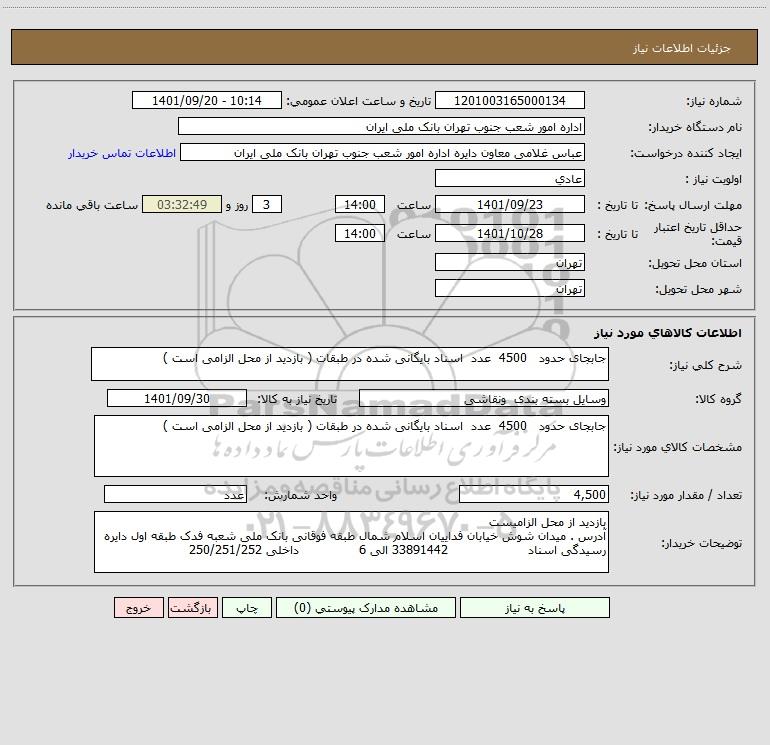Click the buyer organization name field

click(x=381, y=127)
